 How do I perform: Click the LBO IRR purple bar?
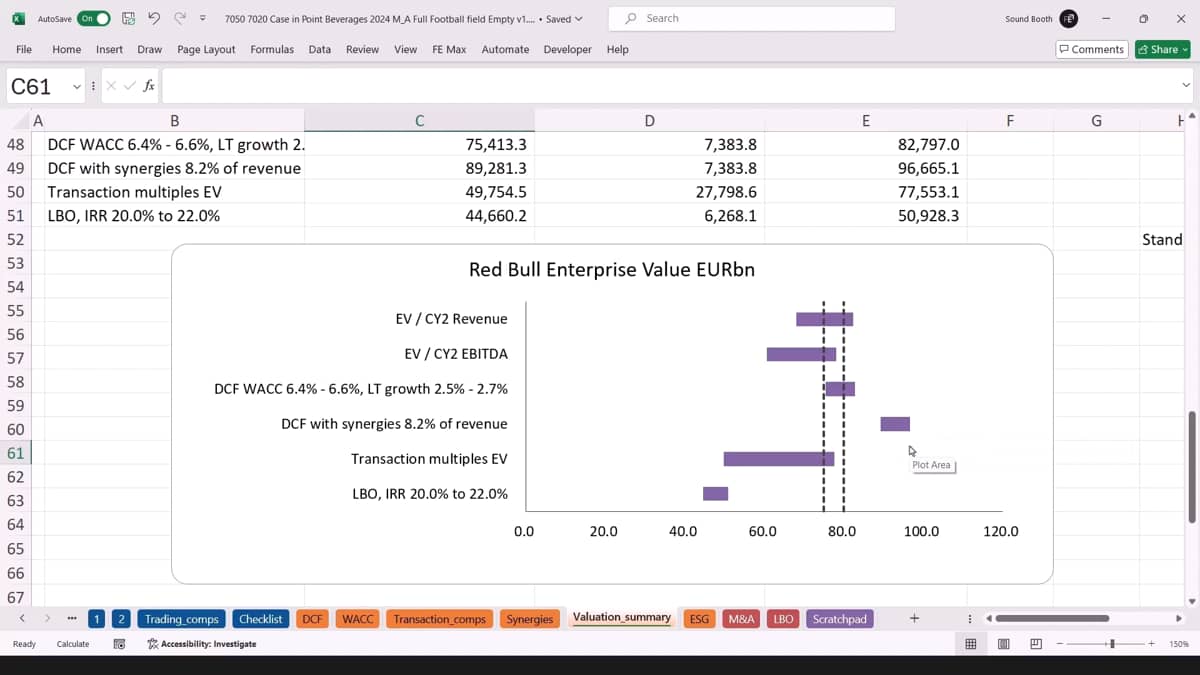click(715, 494)
